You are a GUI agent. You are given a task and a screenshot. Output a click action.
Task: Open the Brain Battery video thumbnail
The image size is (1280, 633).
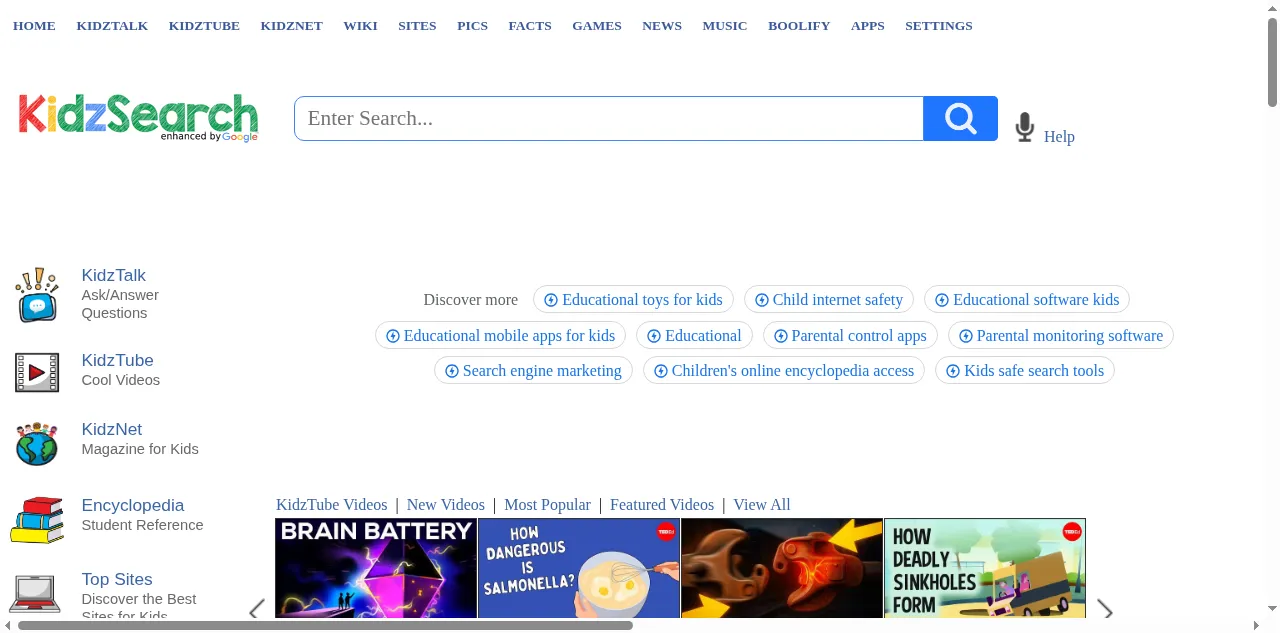pyautogui.click(x=376, y=568)
